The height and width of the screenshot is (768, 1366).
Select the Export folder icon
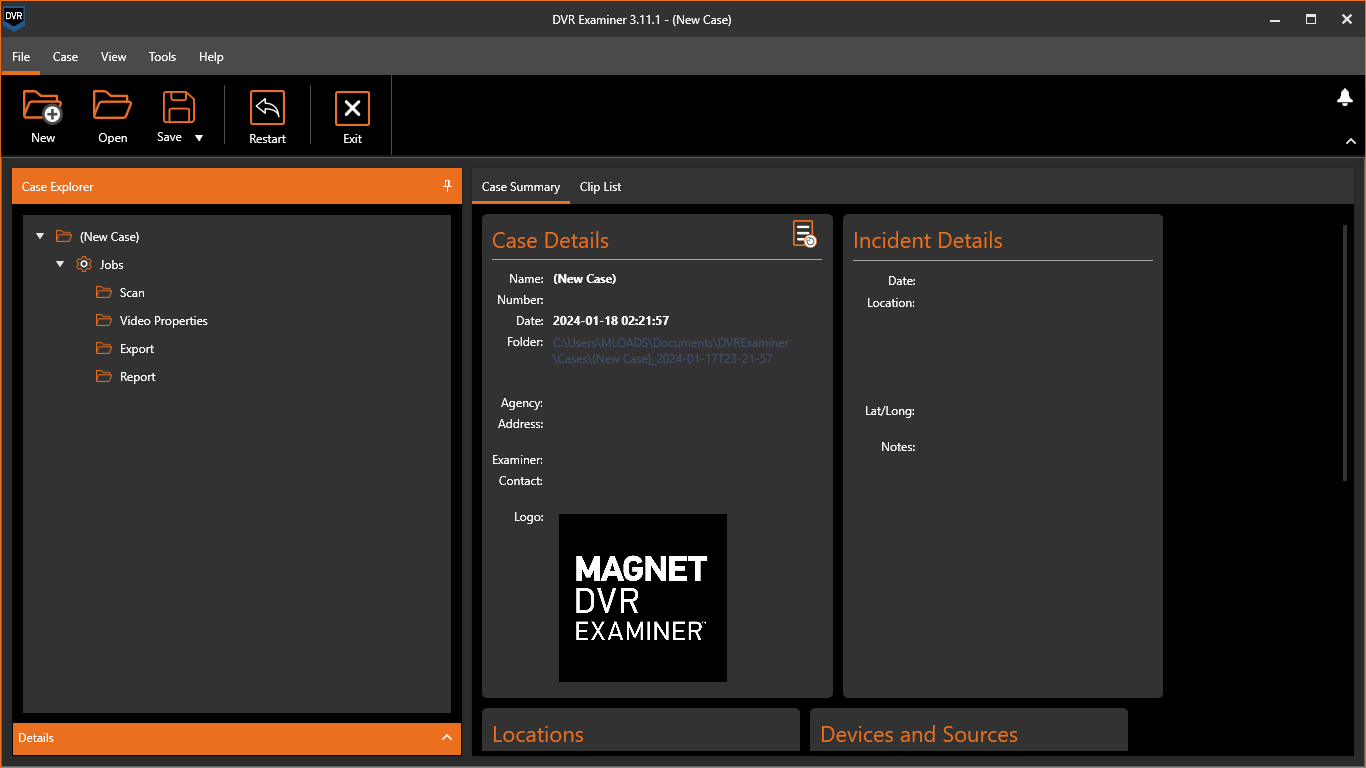(104, 348)
